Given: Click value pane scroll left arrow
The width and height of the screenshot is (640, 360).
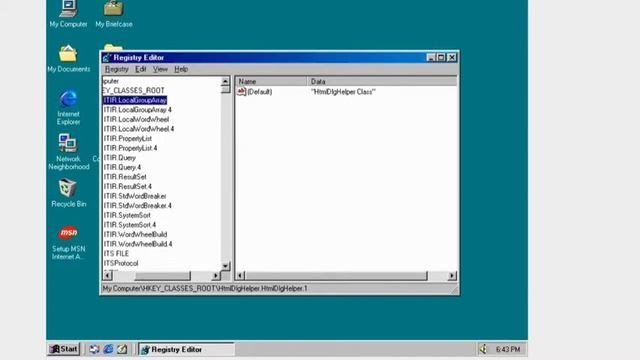Looking at the screenshot, I should (x=241, y=276).
